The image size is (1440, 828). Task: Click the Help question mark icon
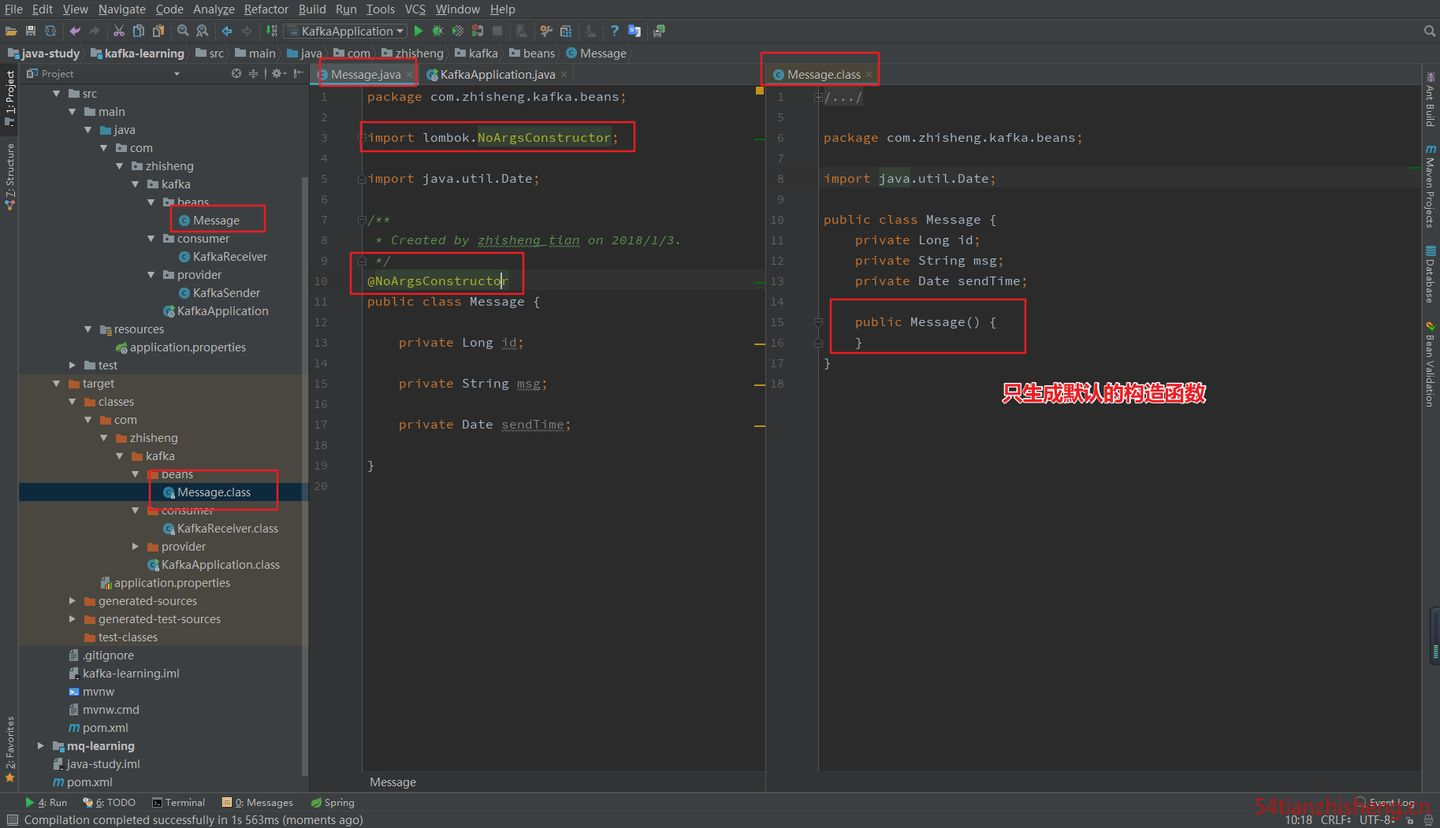(614, 31)
